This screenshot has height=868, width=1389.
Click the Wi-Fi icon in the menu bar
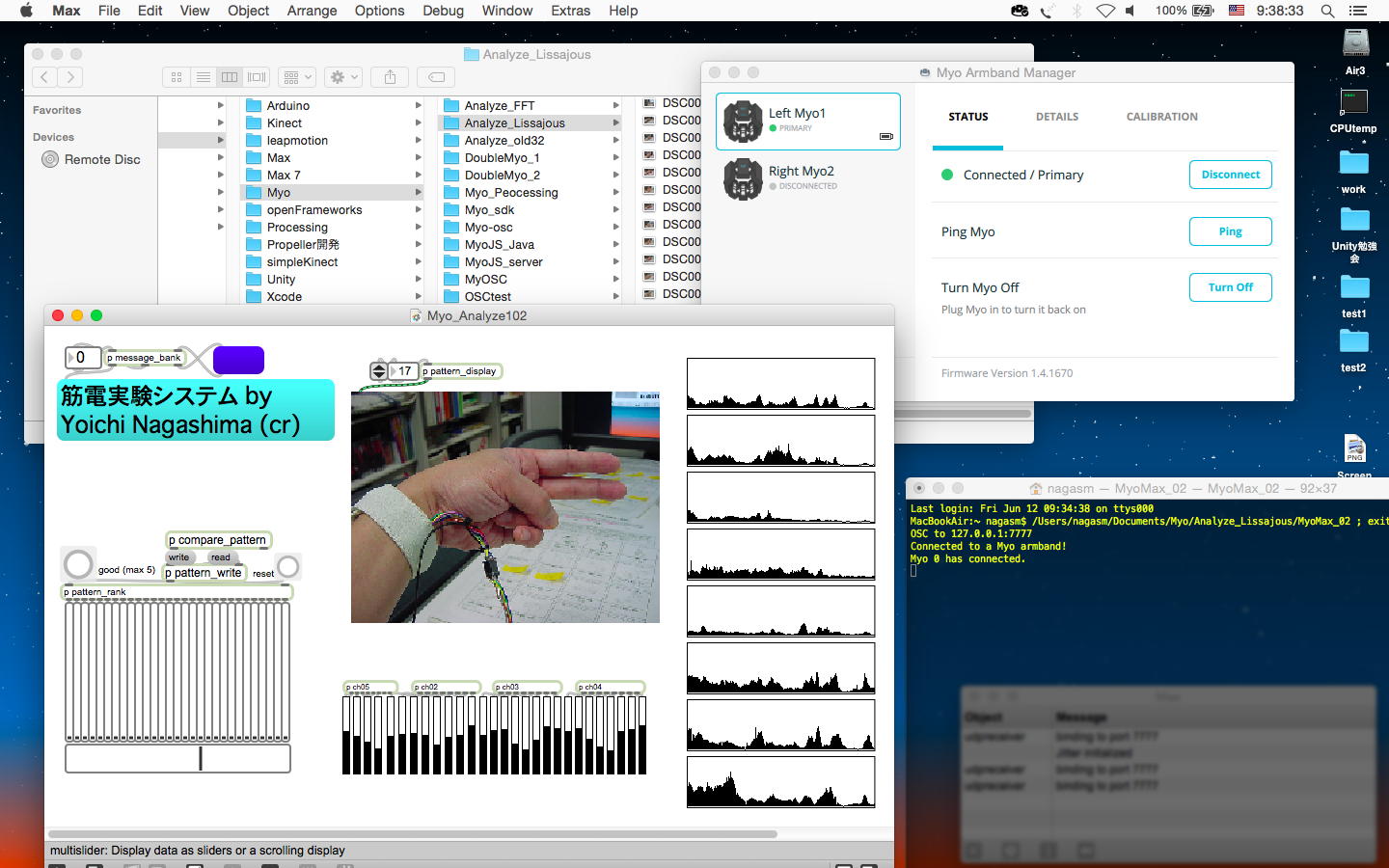(x=1105, y=11)
